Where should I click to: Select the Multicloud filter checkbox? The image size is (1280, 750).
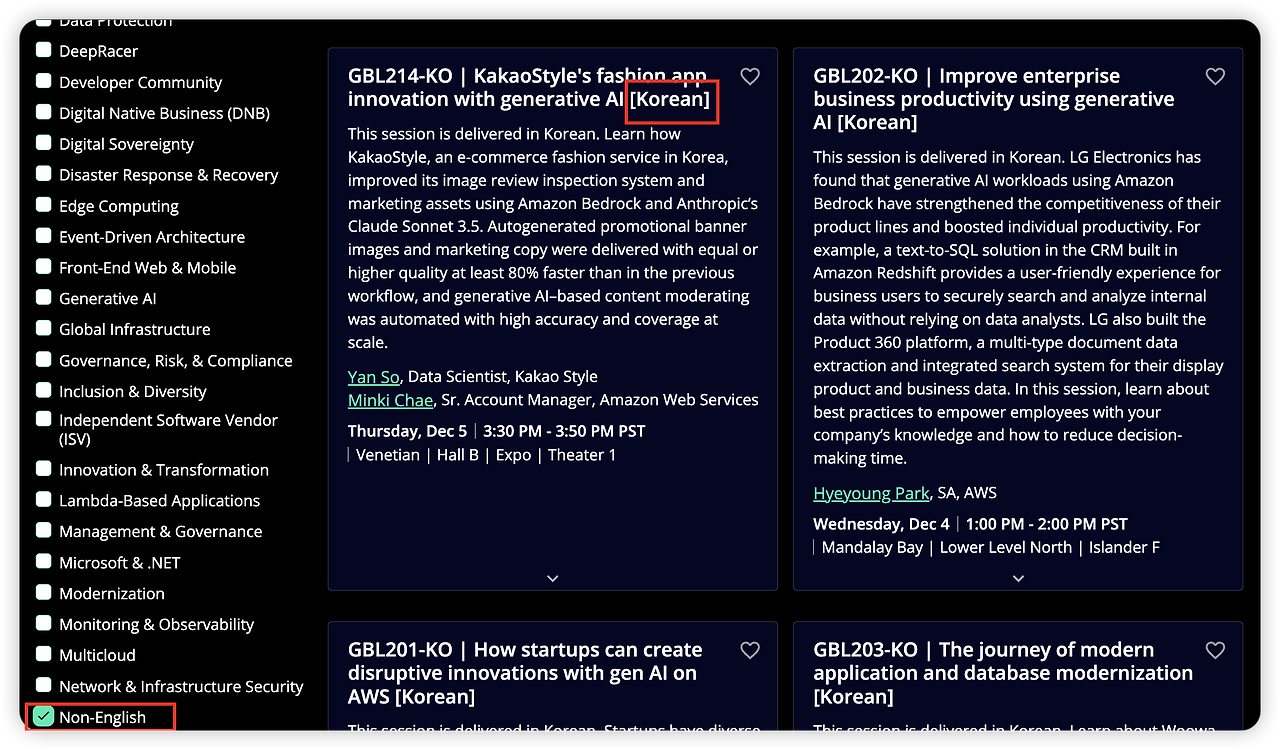point(44,655)
